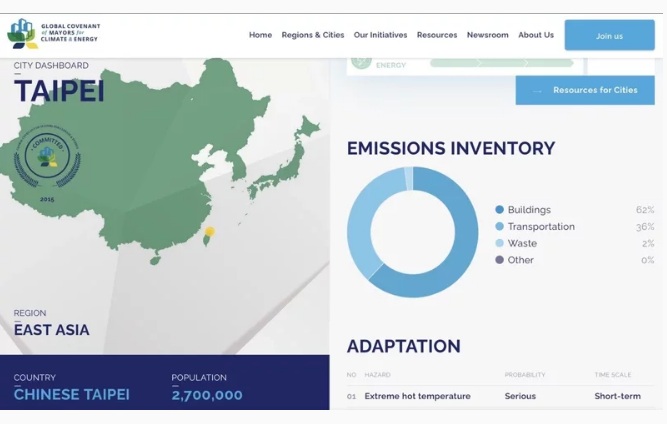Click the Global Covenant of Mayors logo
Screen dimensions: 667x424
tap(54, 33)
